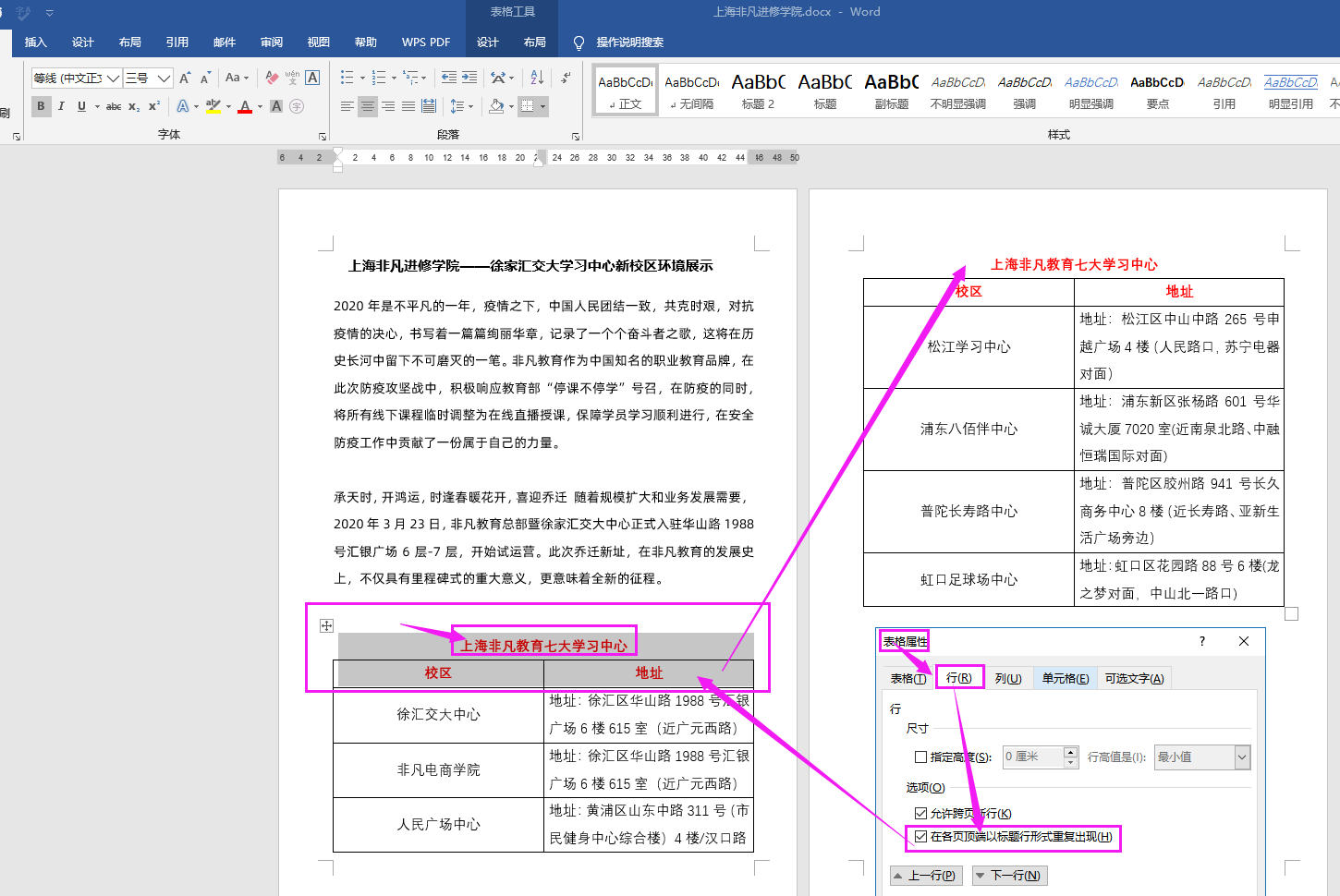Apply strikethrough formatting
The image size is (1340, 896).
coord(114,106)
